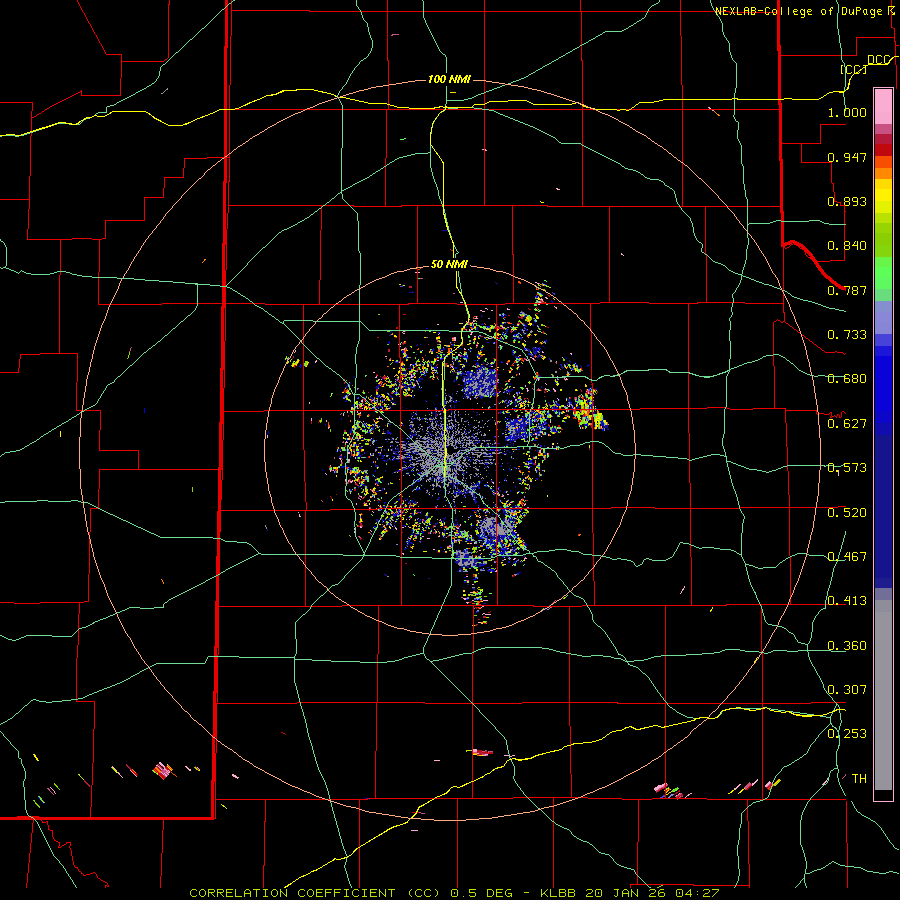Click the 0.360 color scale value
Screen dimensions: 900x900
(847, 646)
